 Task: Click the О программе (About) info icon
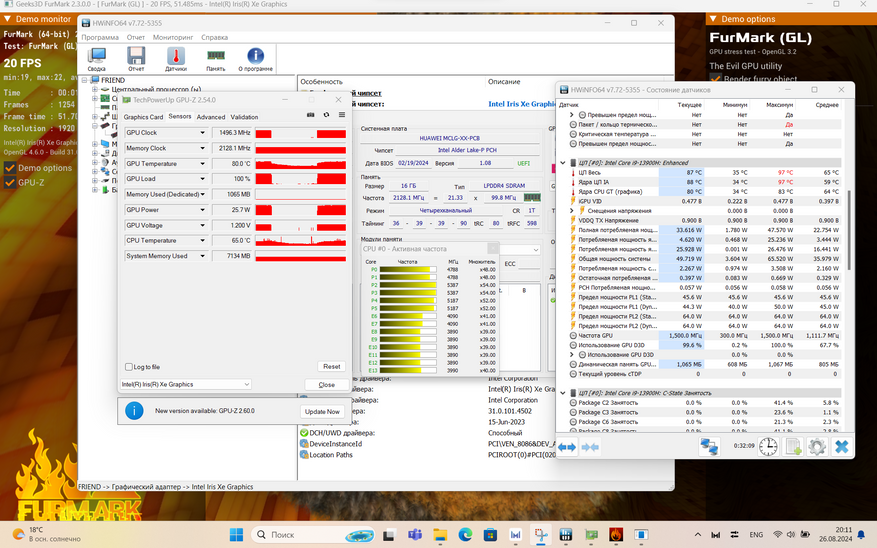coord(256,57)
